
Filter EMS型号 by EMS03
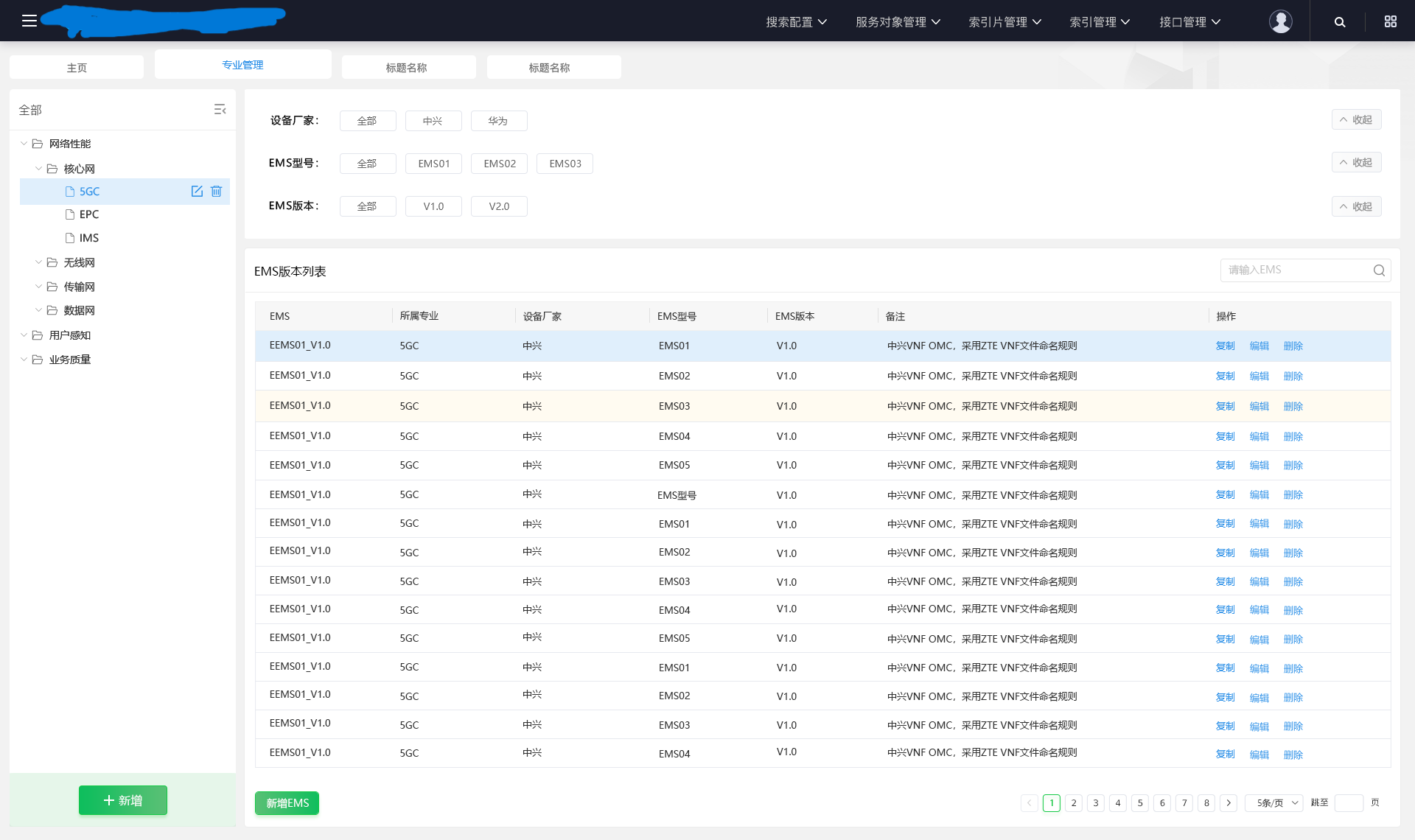565,164
